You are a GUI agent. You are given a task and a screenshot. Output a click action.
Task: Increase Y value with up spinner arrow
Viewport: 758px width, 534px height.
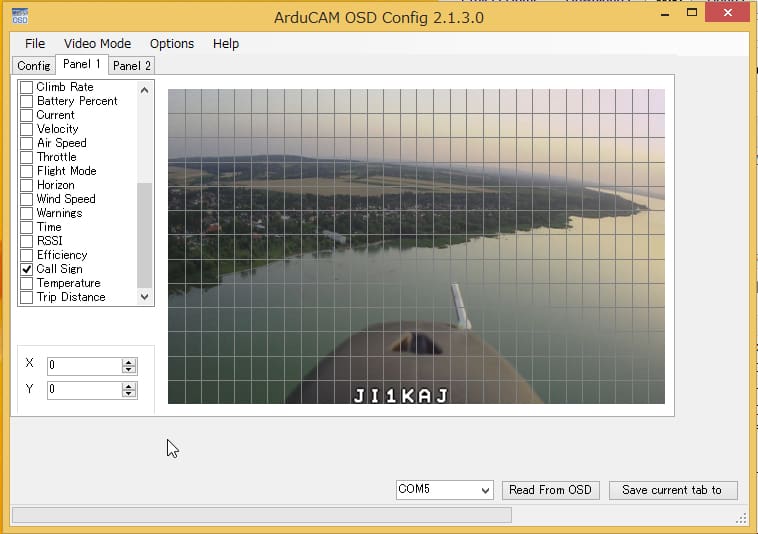click(128, 386)
